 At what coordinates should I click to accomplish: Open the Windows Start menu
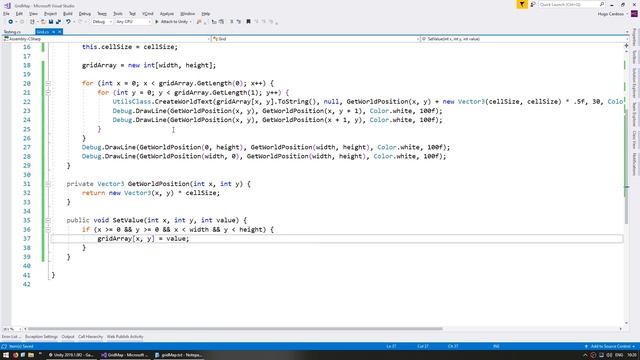pos(6,355)
